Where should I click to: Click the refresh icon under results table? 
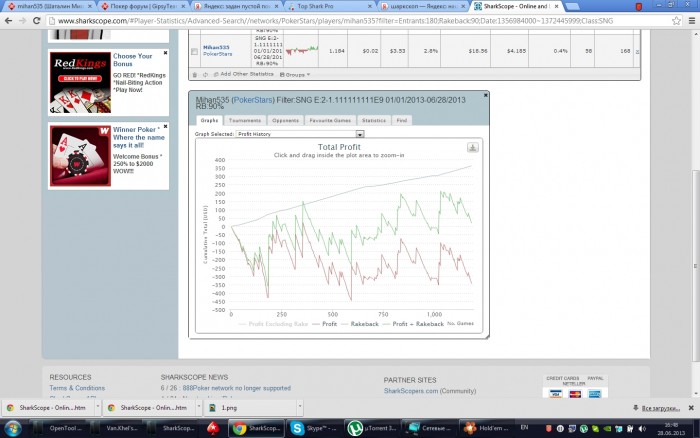(x=205, y=75)
